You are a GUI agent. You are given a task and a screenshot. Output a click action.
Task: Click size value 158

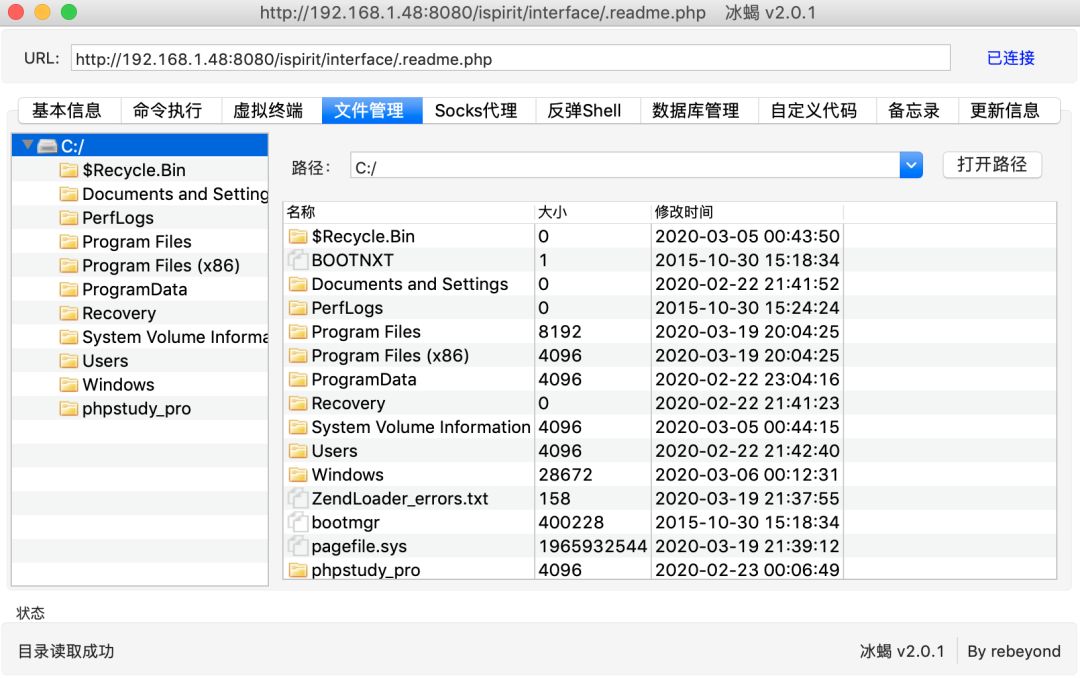[x=554, y=499]
